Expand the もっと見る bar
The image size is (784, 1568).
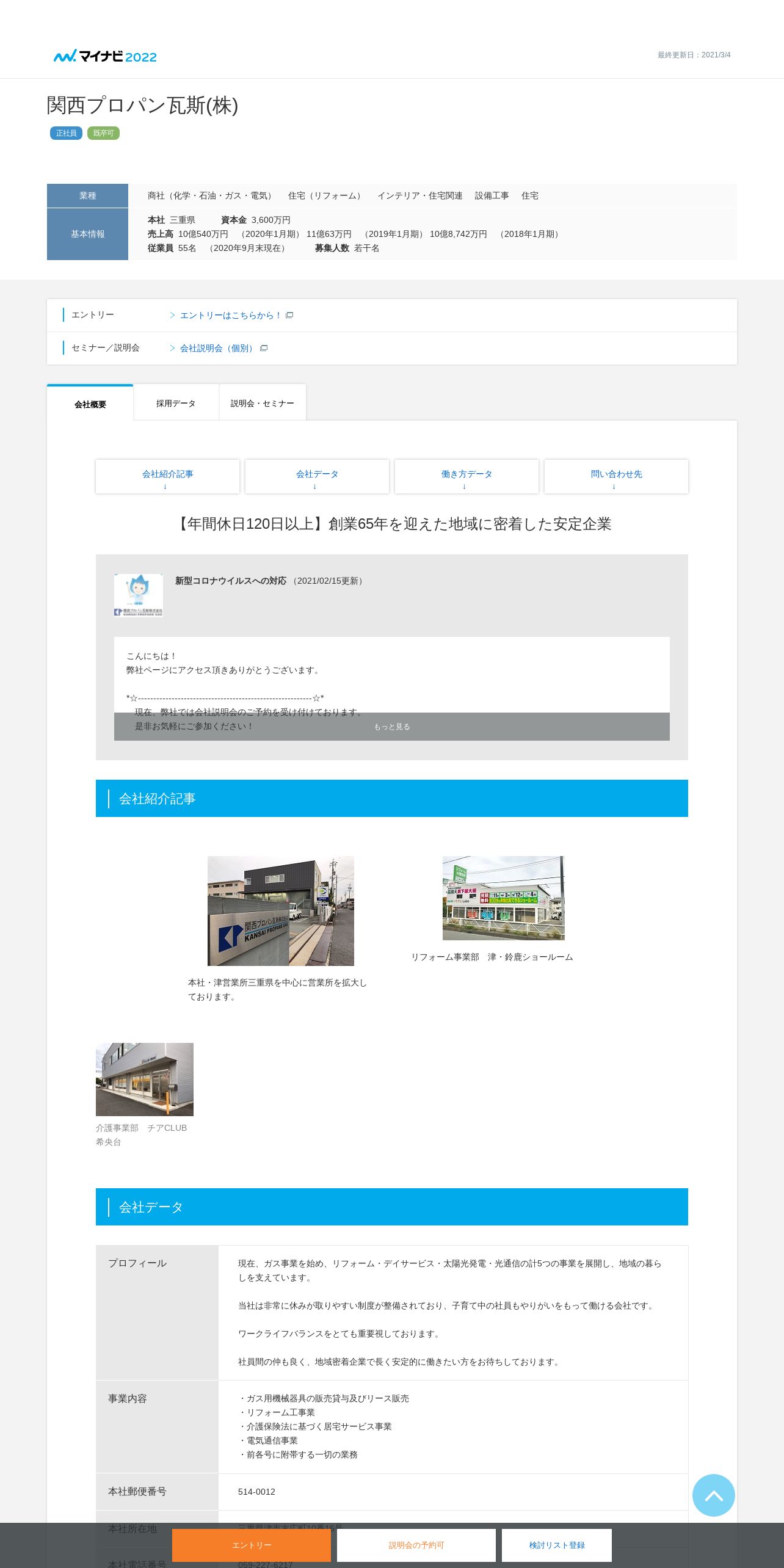click(x=392, y=727)
